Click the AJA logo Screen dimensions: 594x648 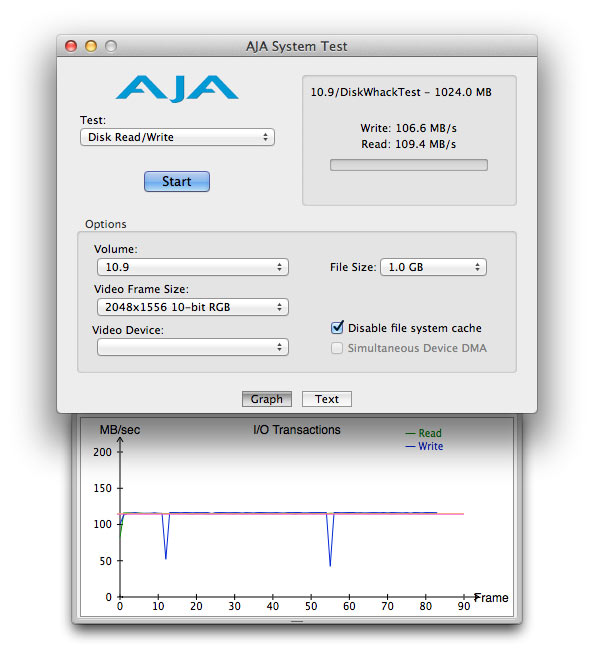click(x=177, y=88)
